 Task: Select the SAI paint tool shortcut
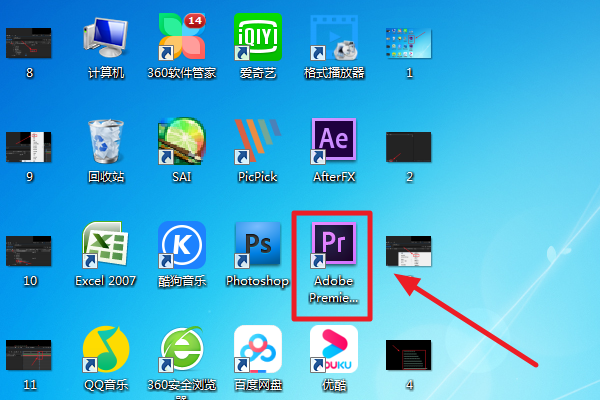pos(182,141)
